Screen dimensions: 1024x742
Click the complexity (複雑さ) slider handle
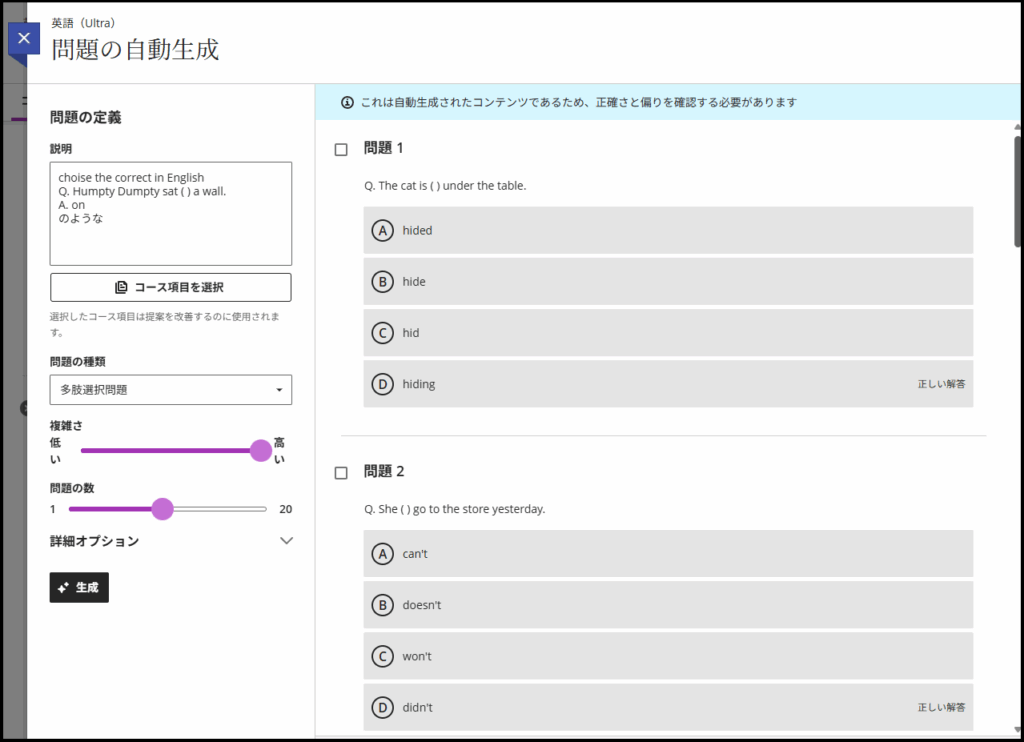(x=261, y=450)
